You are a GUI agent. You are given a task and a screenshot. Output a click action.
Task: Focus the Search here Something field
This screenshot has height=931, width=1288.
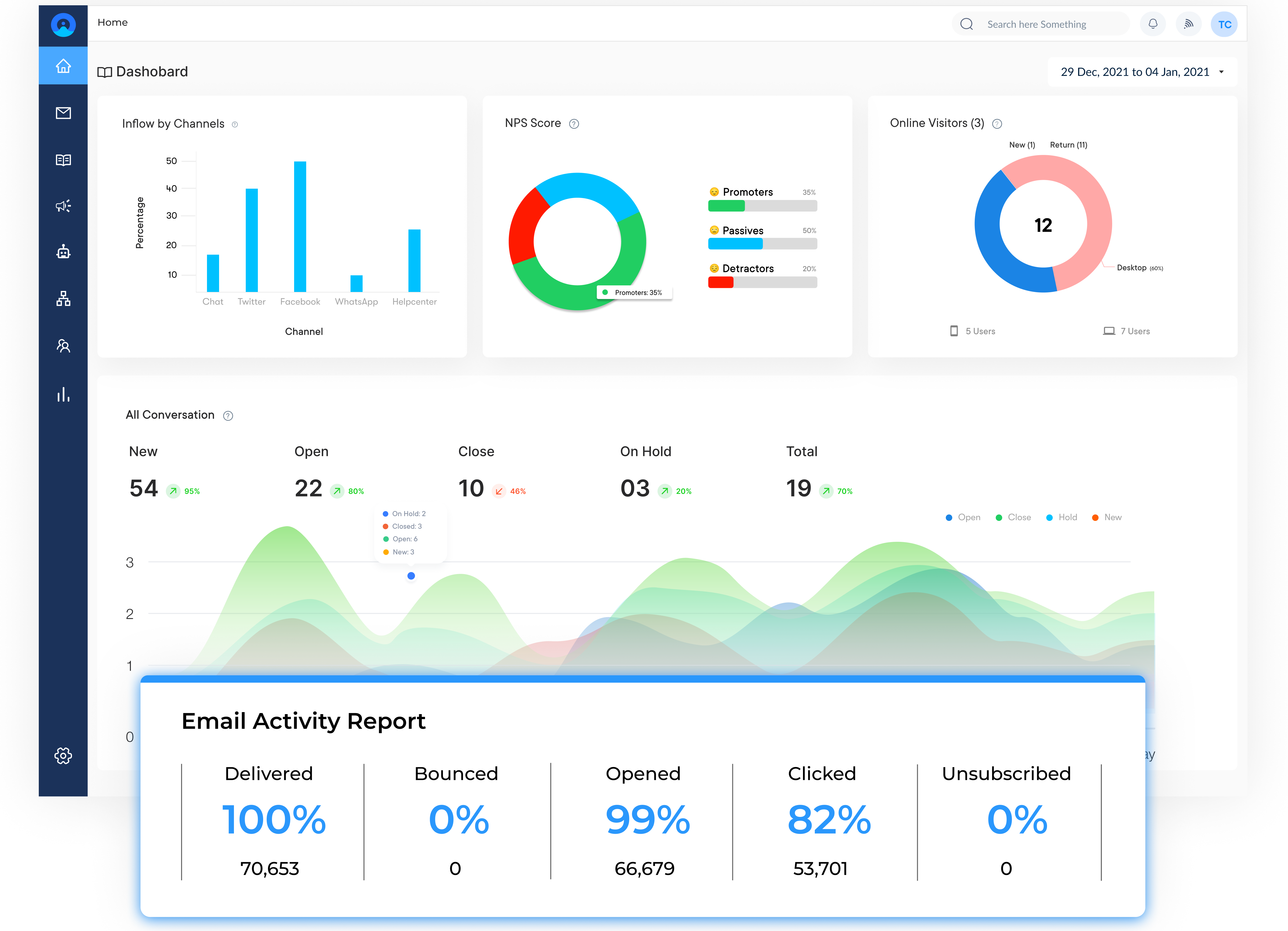(1040, 24)
